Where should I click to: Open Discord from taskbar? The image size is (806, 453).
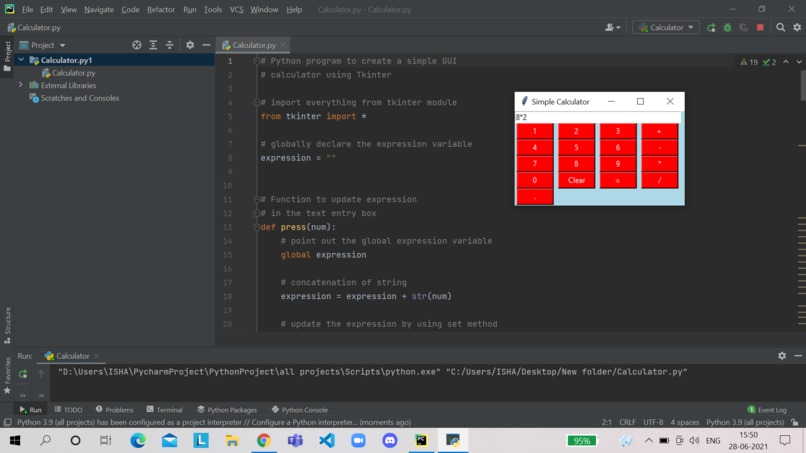click(390, 441)
